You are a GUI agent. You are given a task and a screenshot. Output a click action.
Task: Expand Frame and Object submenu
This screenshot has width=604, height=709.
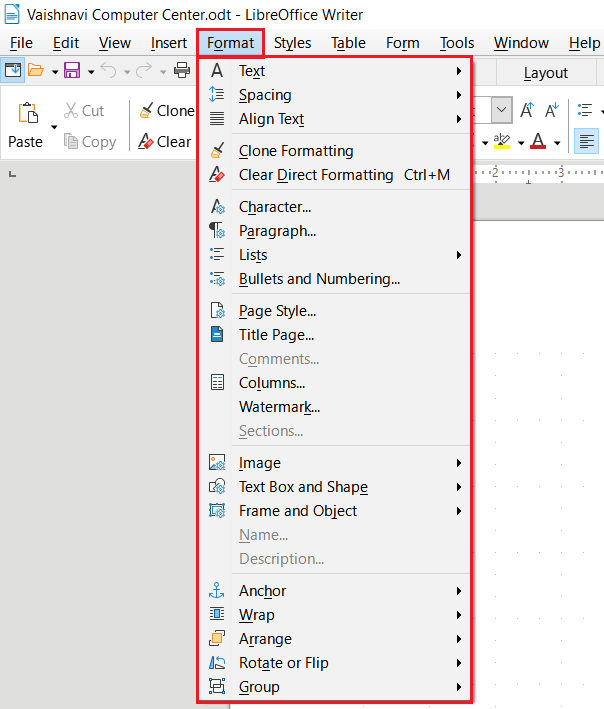tap(335, 511)
